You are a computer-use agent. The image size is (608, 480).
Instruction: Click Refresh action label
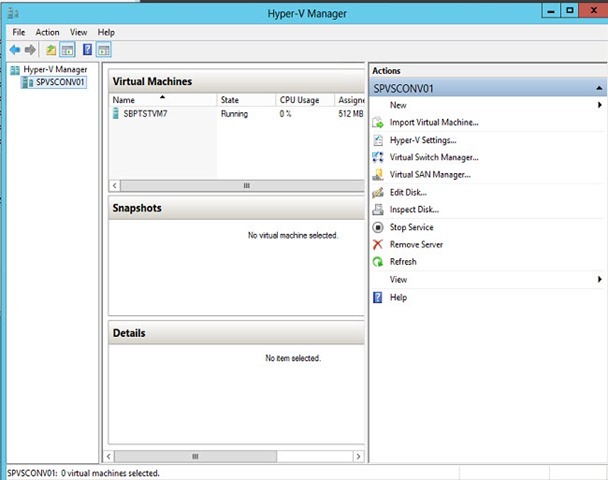point(403,262)
